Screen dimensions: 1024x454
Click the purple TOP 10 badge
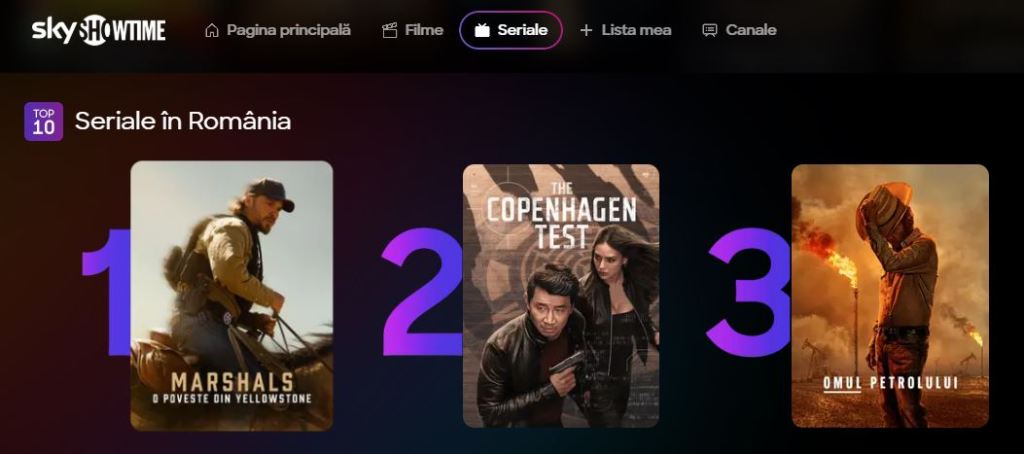[x=44, y=122]
